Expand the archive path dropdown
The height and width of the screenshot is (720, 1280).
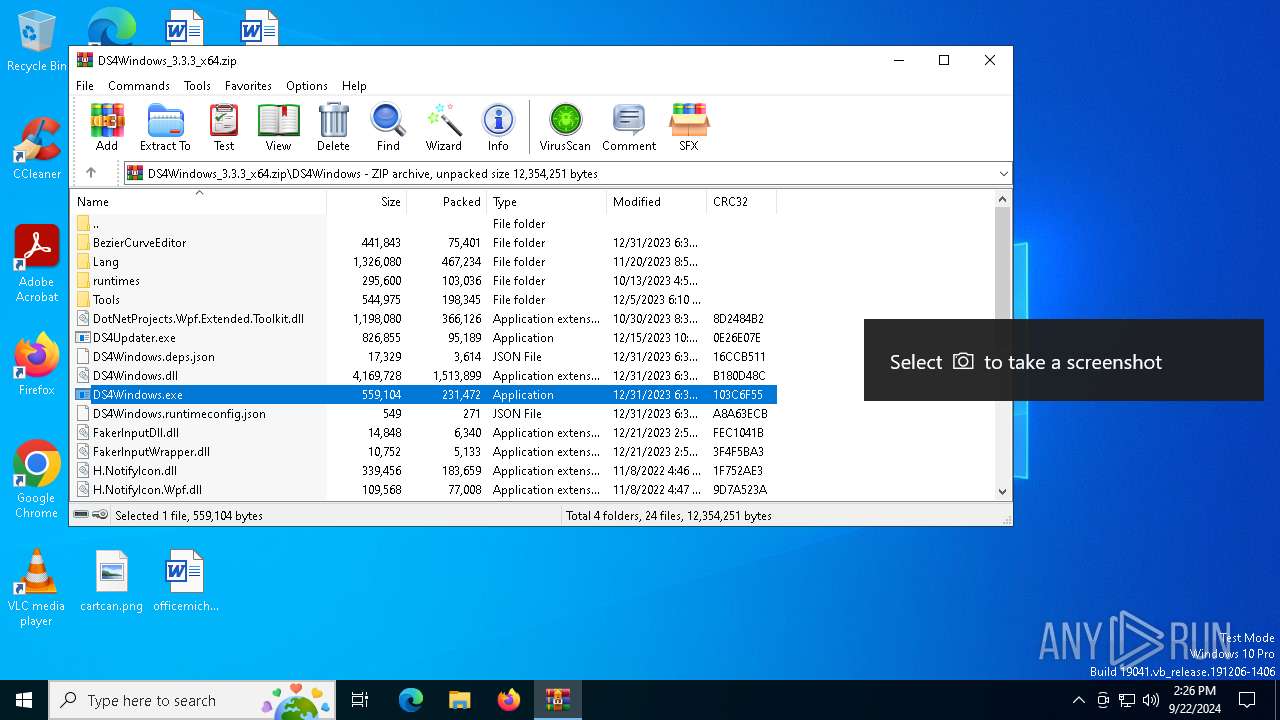1003,174
